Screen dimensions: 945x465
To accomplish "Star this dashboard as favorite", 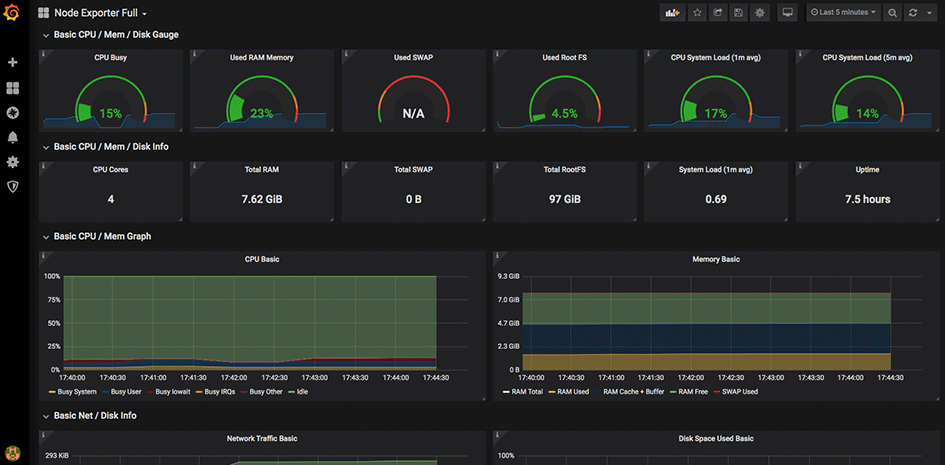I will [697, 13].
